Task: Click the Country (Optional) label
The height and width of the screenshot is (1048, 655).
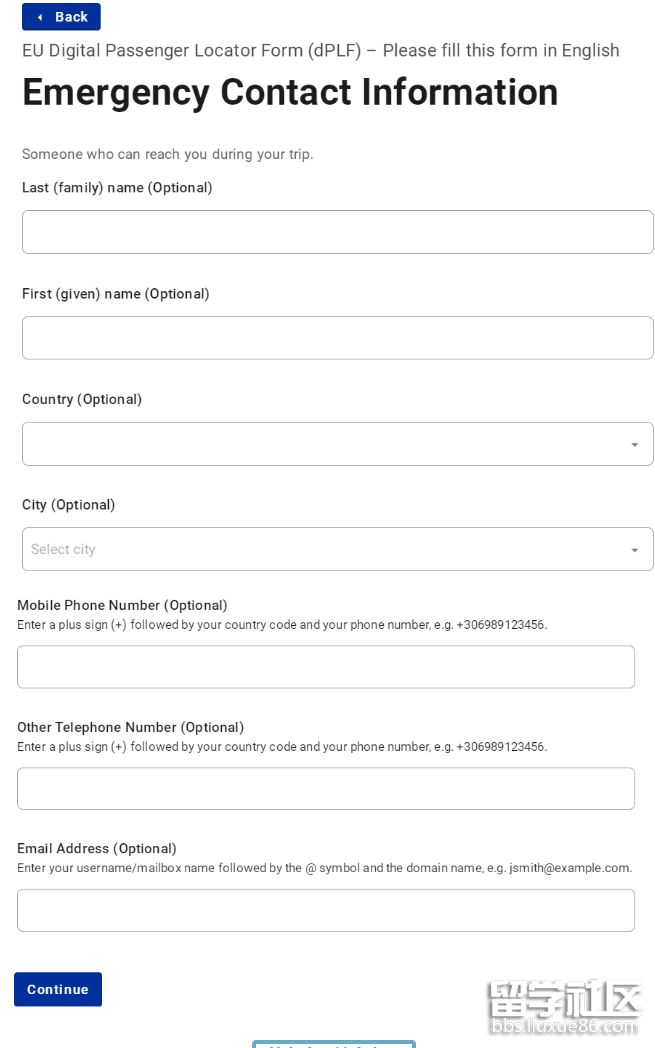Action: (82, 399)
